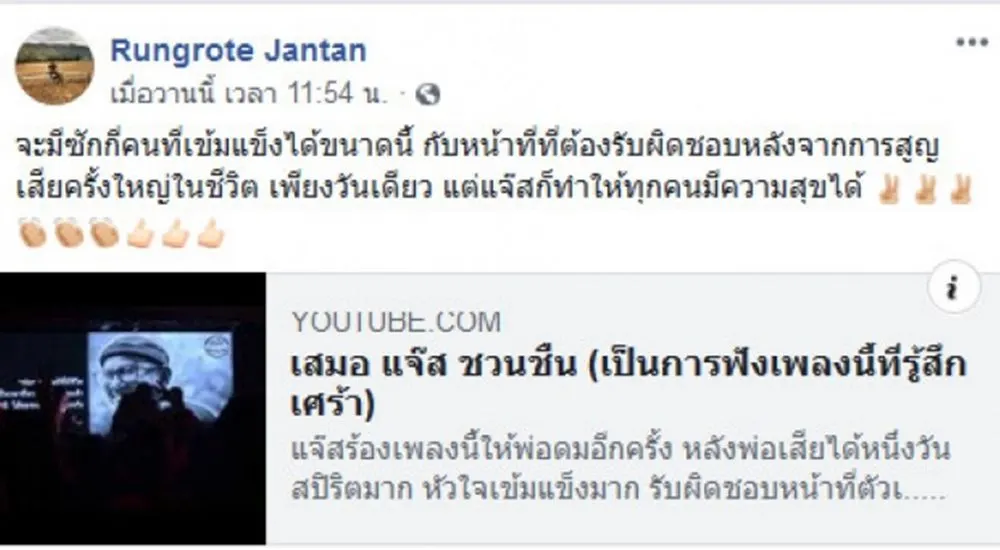Click the link preview description text
The width and height of the screenshot is (1000, 550).
coord(621,469)
